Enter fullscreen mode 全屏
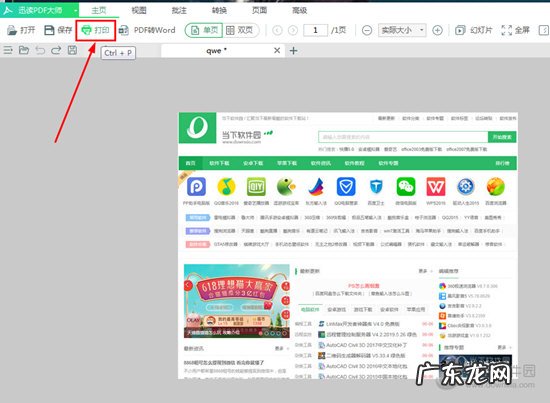 [515, 30]
